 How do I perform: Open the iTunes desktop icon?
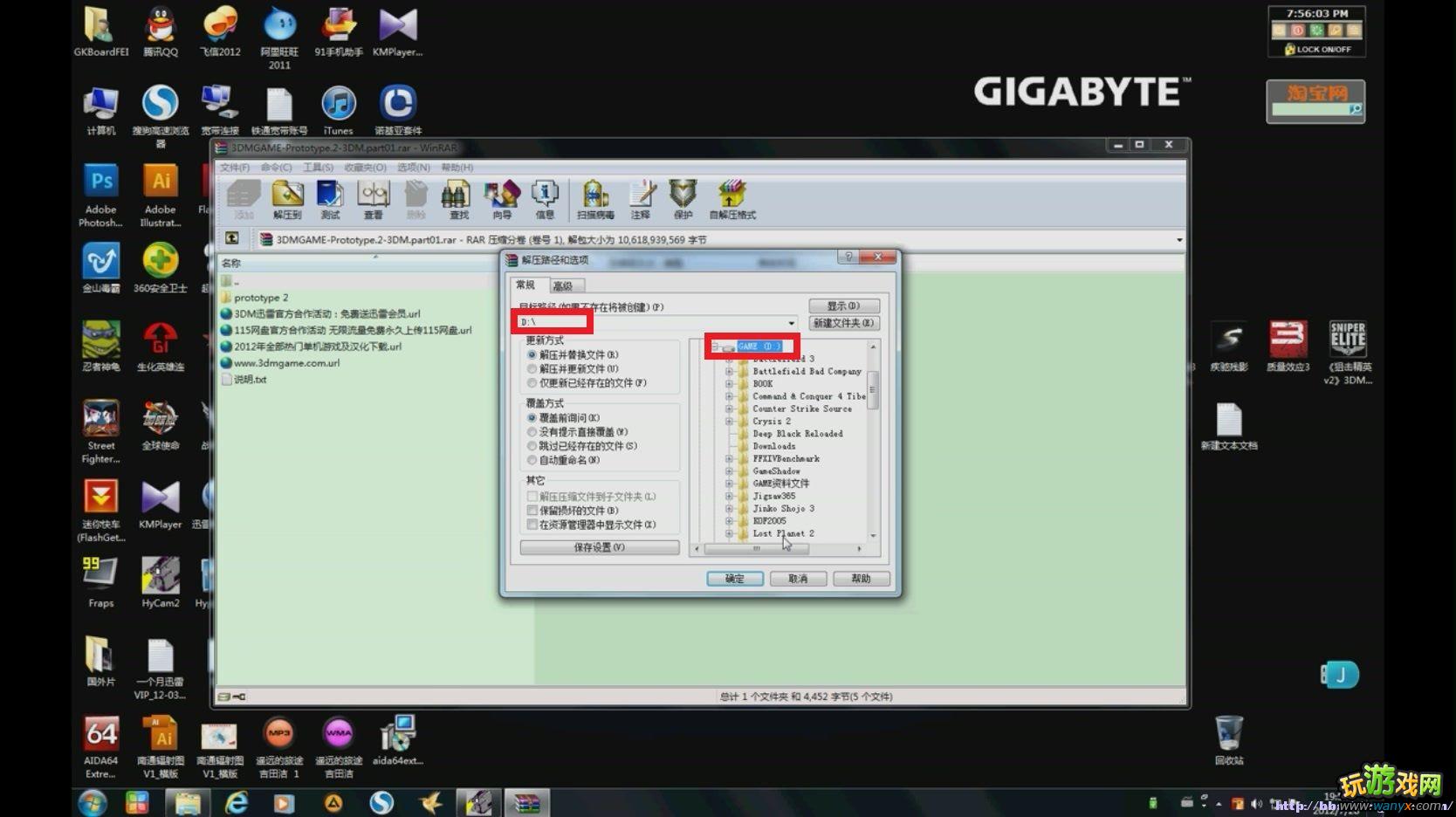[x=338, y=110]
